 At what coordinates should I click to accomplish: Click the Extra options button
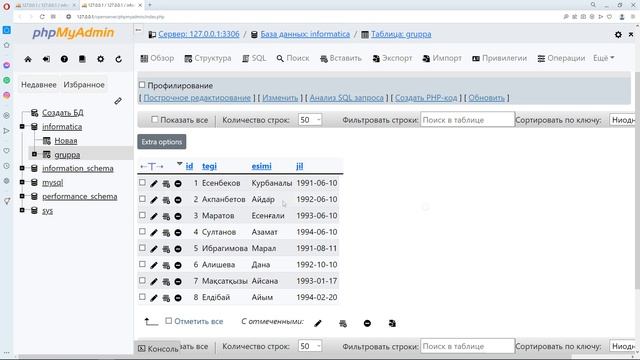162,142
